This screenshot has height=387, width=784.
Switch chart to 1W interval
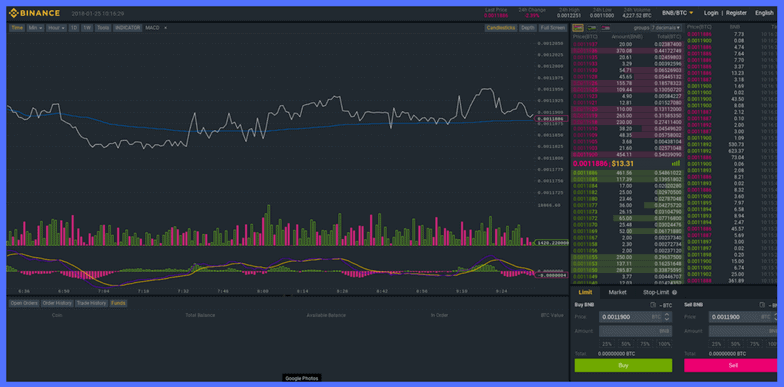pyautogui.click(x=88, y=28)
